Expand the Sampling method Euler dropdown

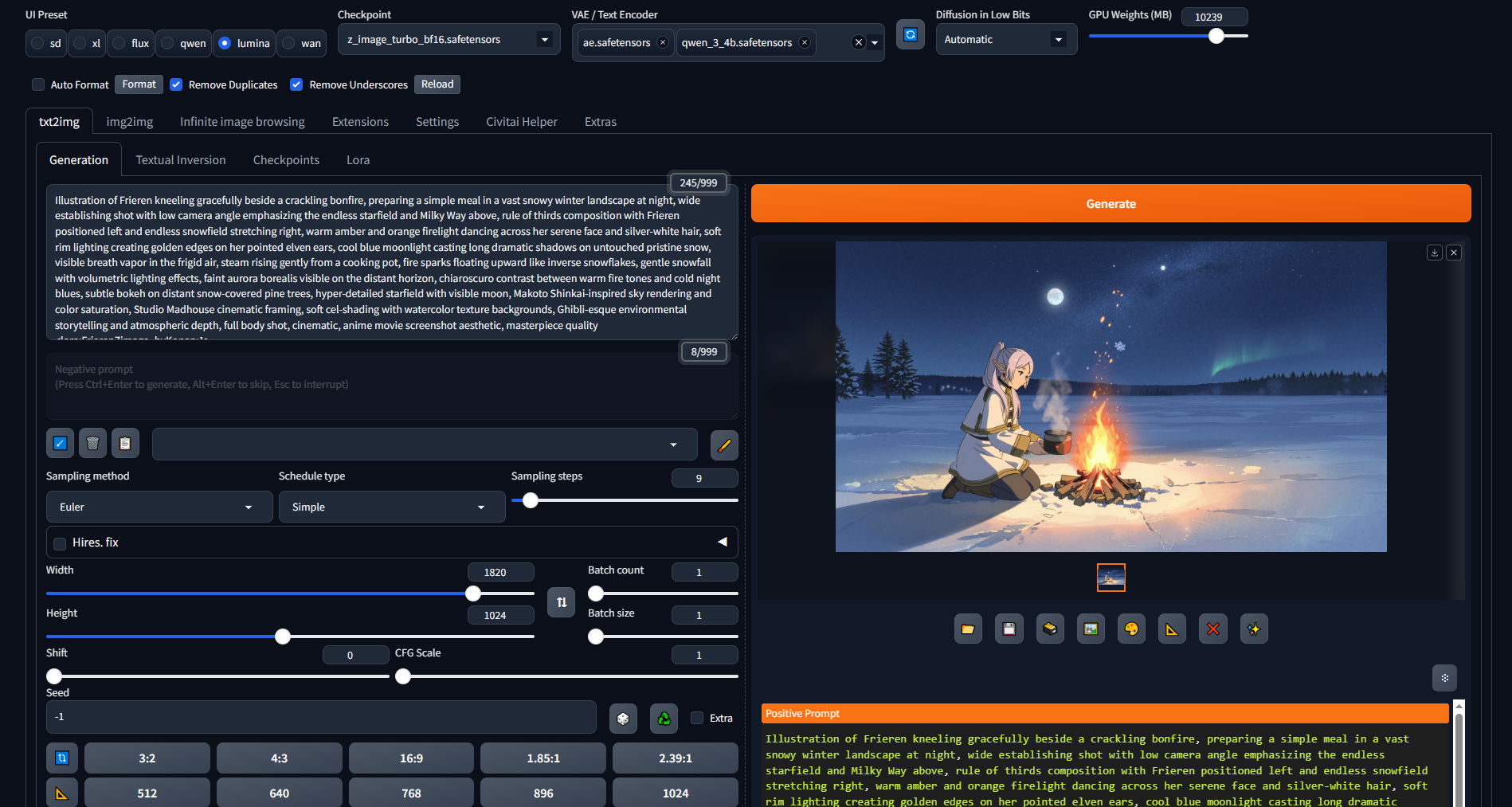(x=159, y=507)
